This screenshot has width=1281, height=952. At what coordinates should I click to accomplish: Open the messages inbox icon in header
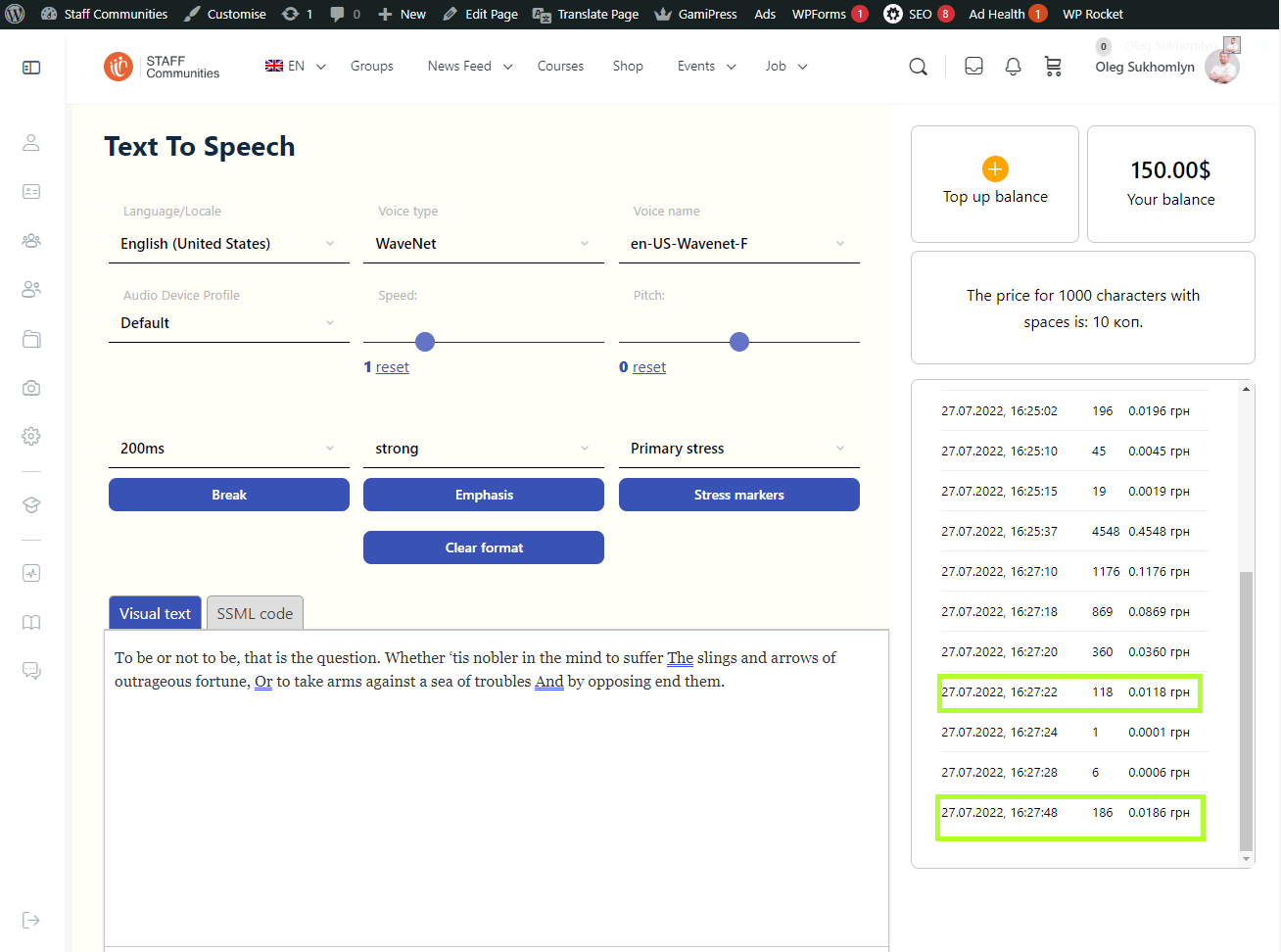click(973, 67)
